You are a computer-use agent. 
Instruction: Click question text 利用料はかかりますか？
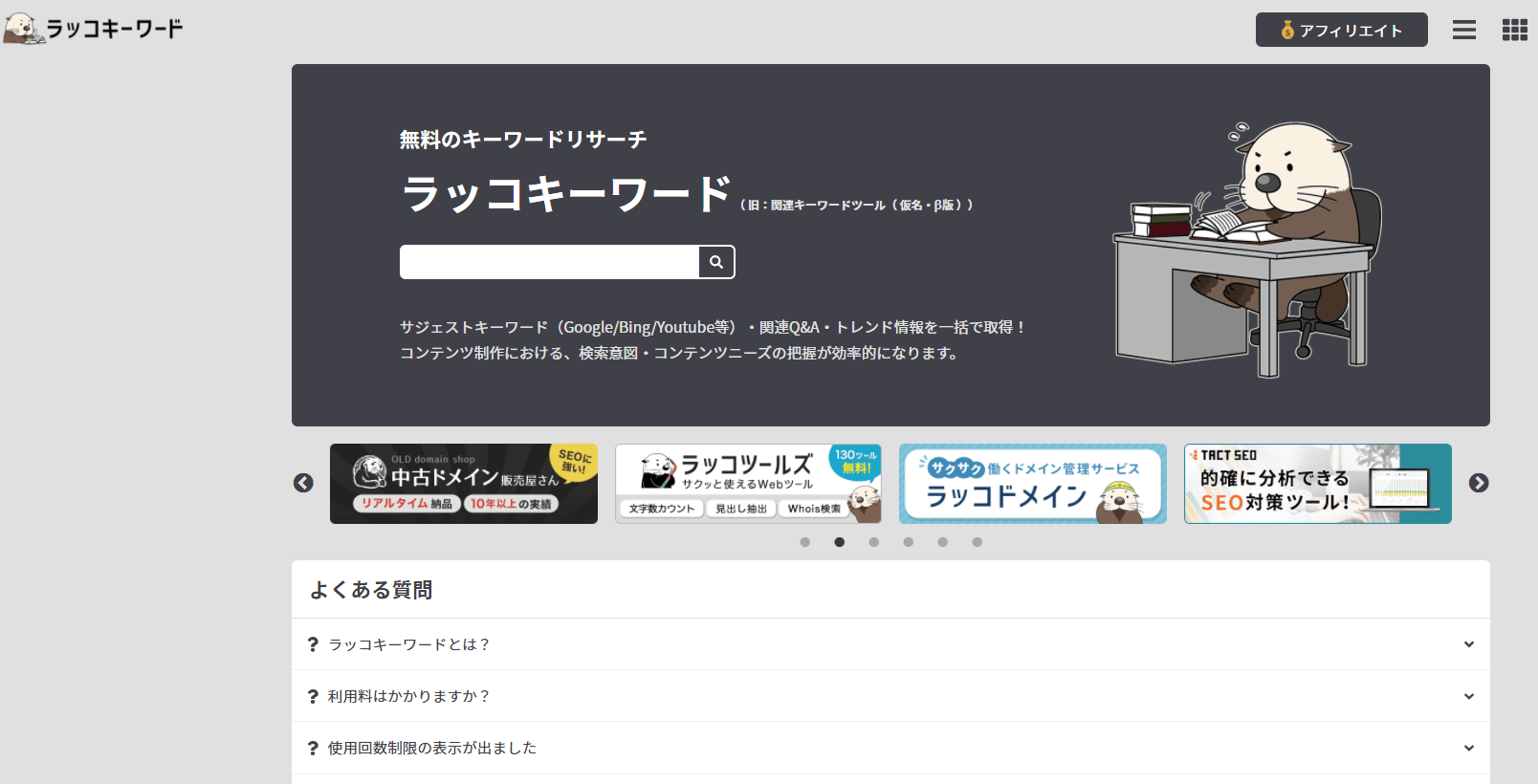[x=409, y=696]
